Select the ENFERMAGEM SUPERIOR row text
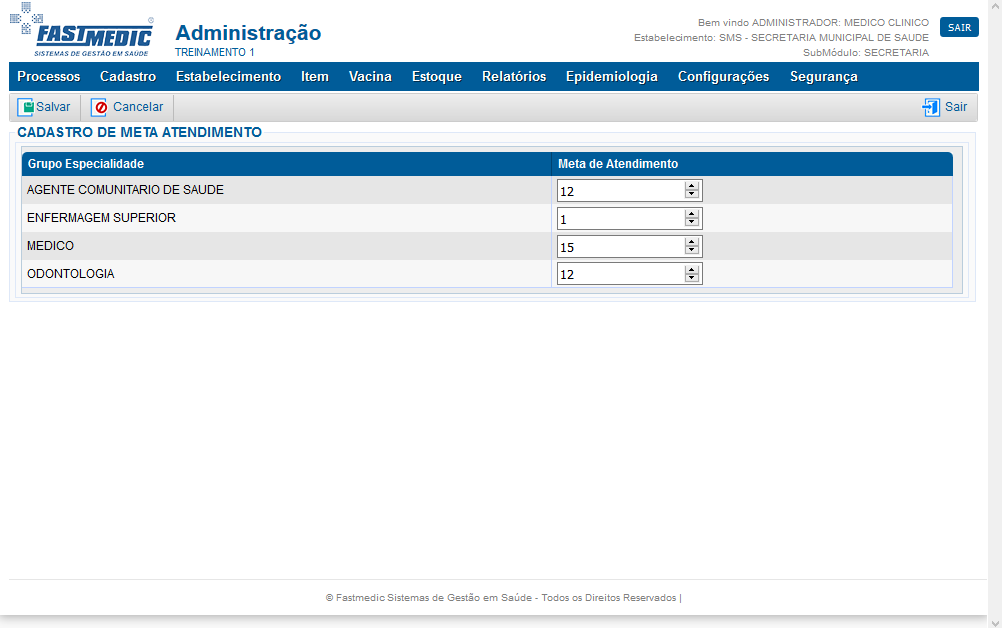The image size is (1002, 628). click(x=101, y=218)
